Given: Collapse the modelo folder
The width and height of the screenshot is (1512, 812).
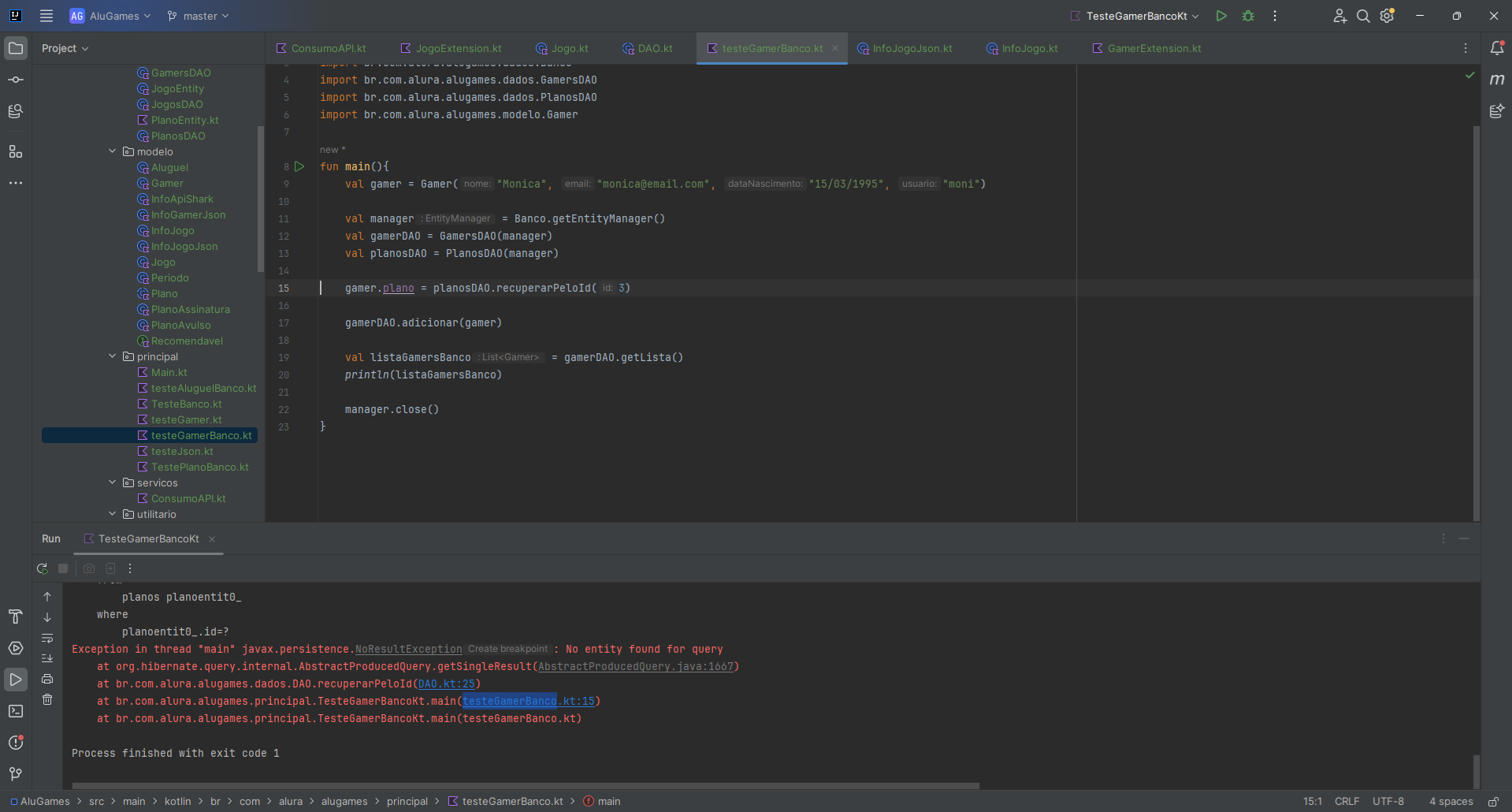Looking at the screenshot, I should click(x=113, y=151).
